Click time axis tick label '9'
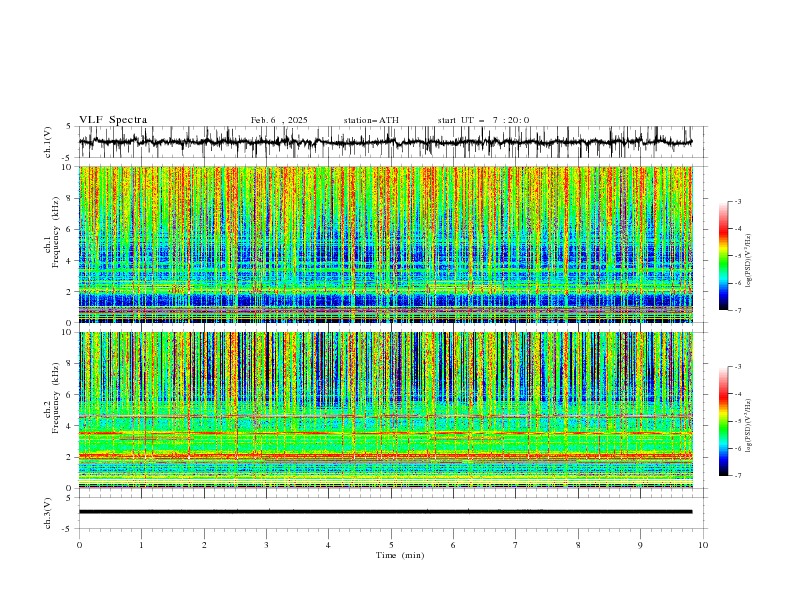Screen dimensions: 792x612 coord(640,545)
